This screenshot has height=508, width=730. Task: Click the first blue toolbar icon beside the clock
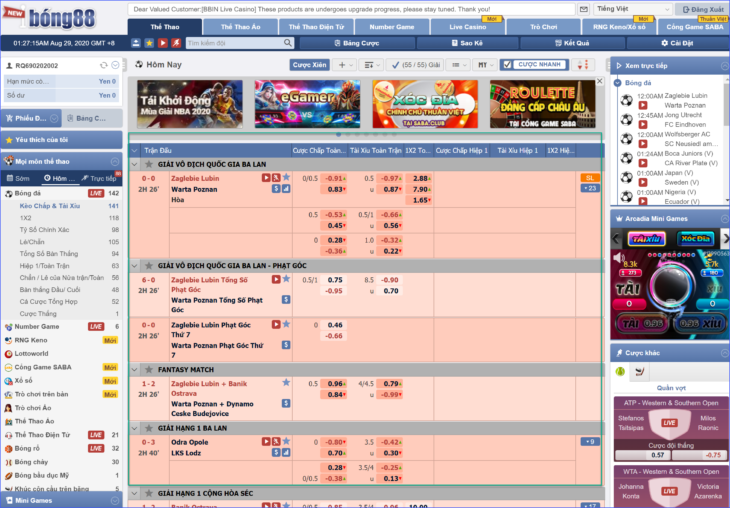[x=135, y=43]
